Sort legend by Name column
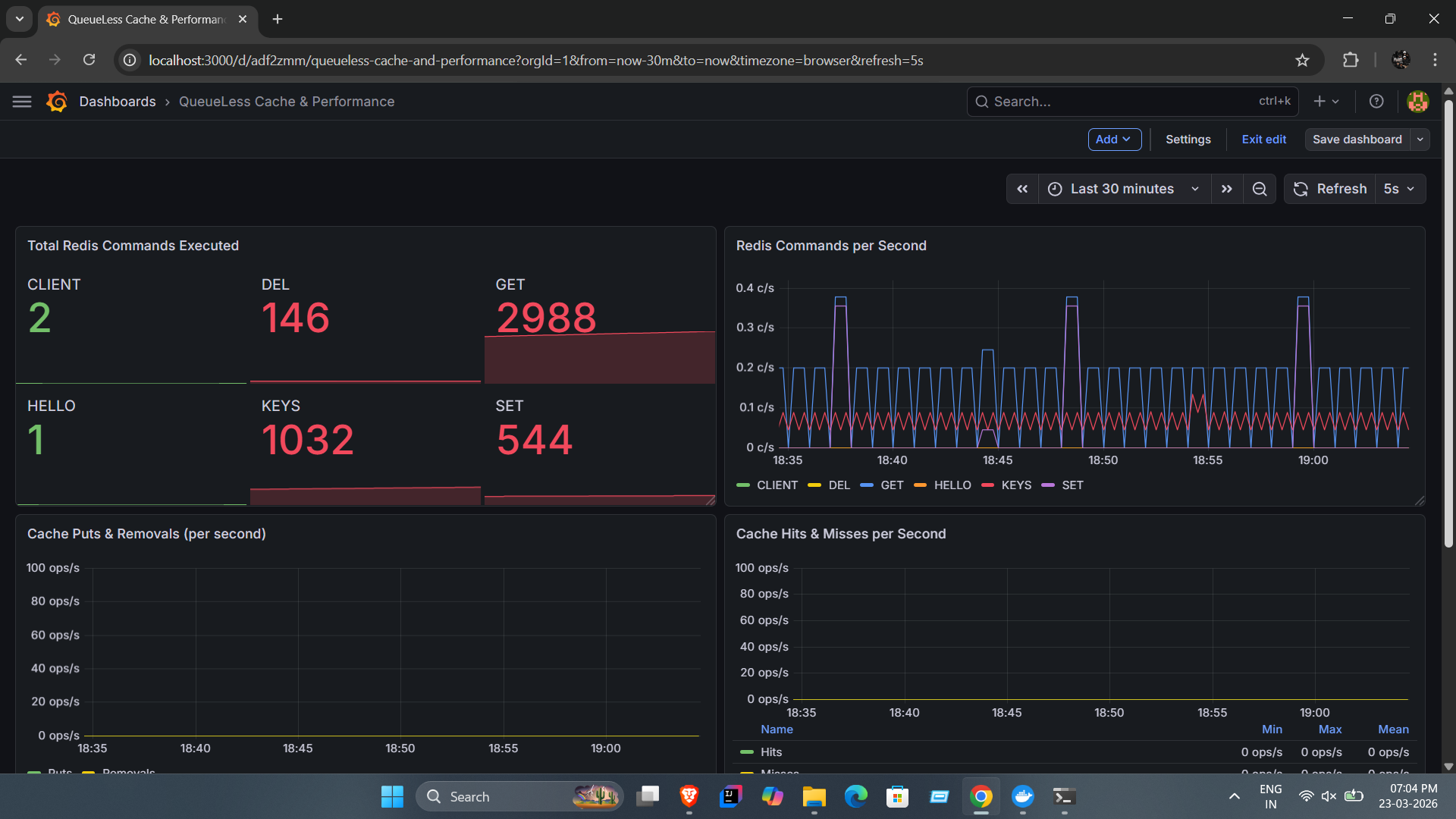Image resolution: width=1456 pixels, height=819 pixels. (x=777, y=730)
